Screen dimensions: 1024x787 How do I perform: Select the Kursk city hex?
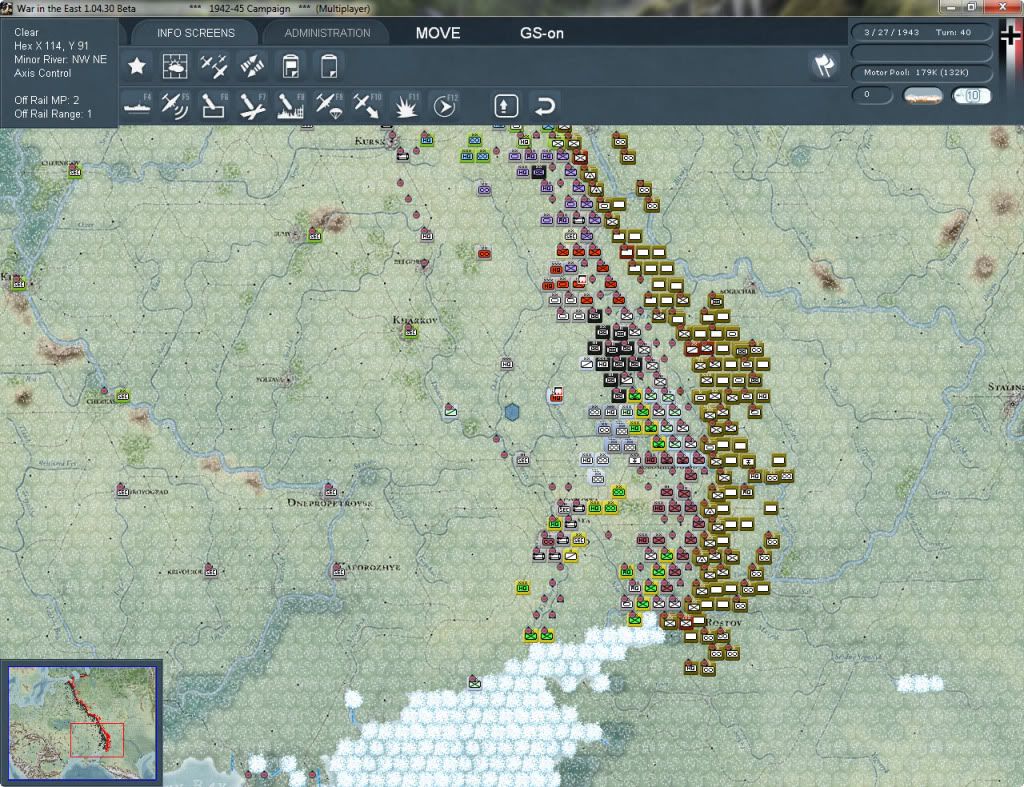(391, 139)
